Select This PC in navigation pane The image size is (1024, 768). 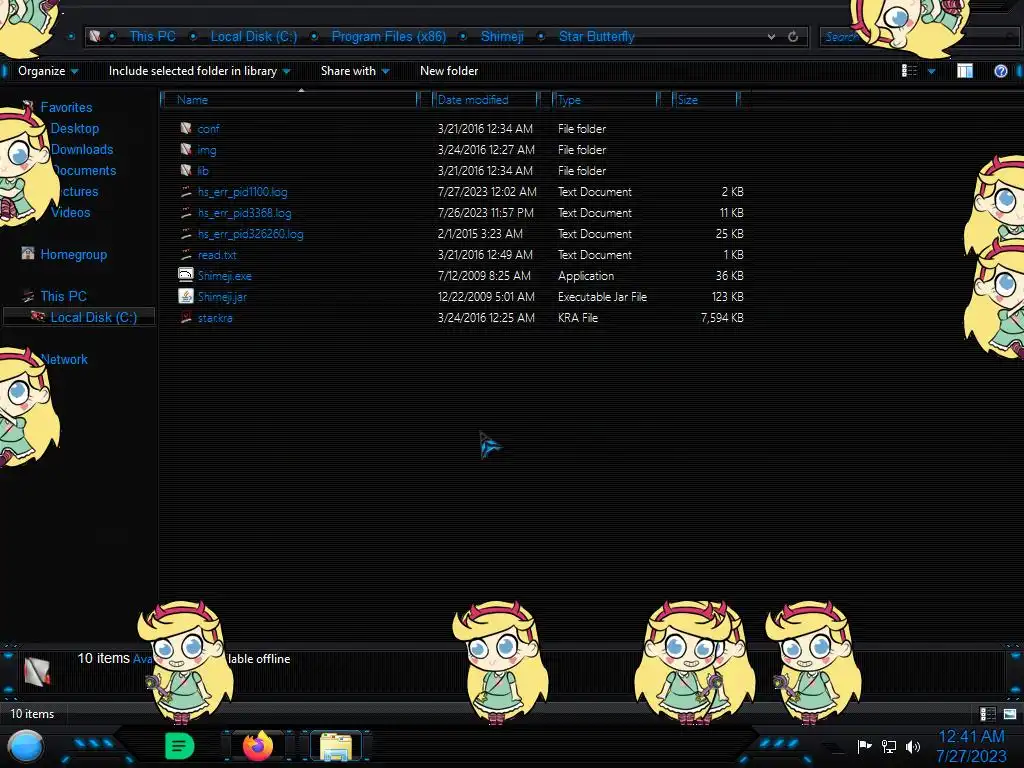tap(63, 296)
